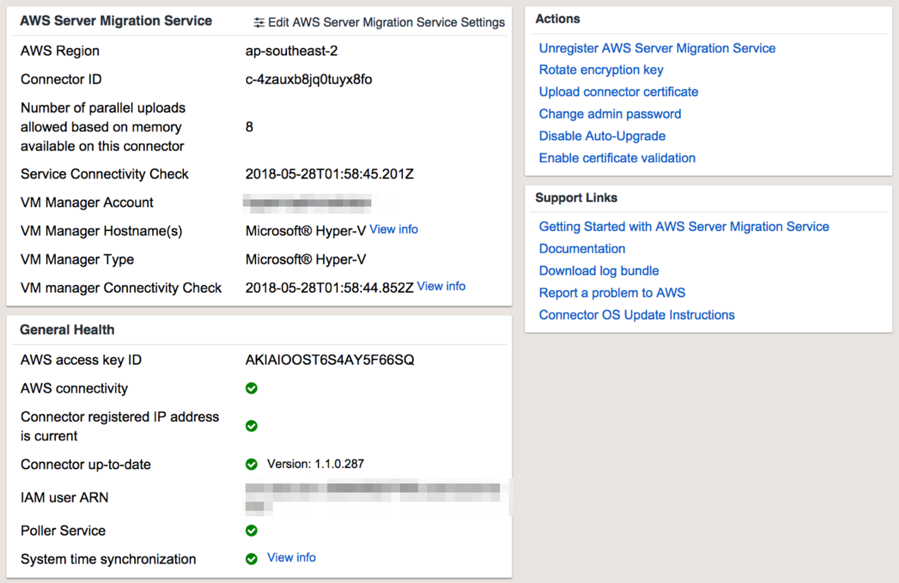Click View info next to VM Manager Hostname(s)
Image resolution: width=899 pixels, height=583 pixels.
tap(393, 229)
